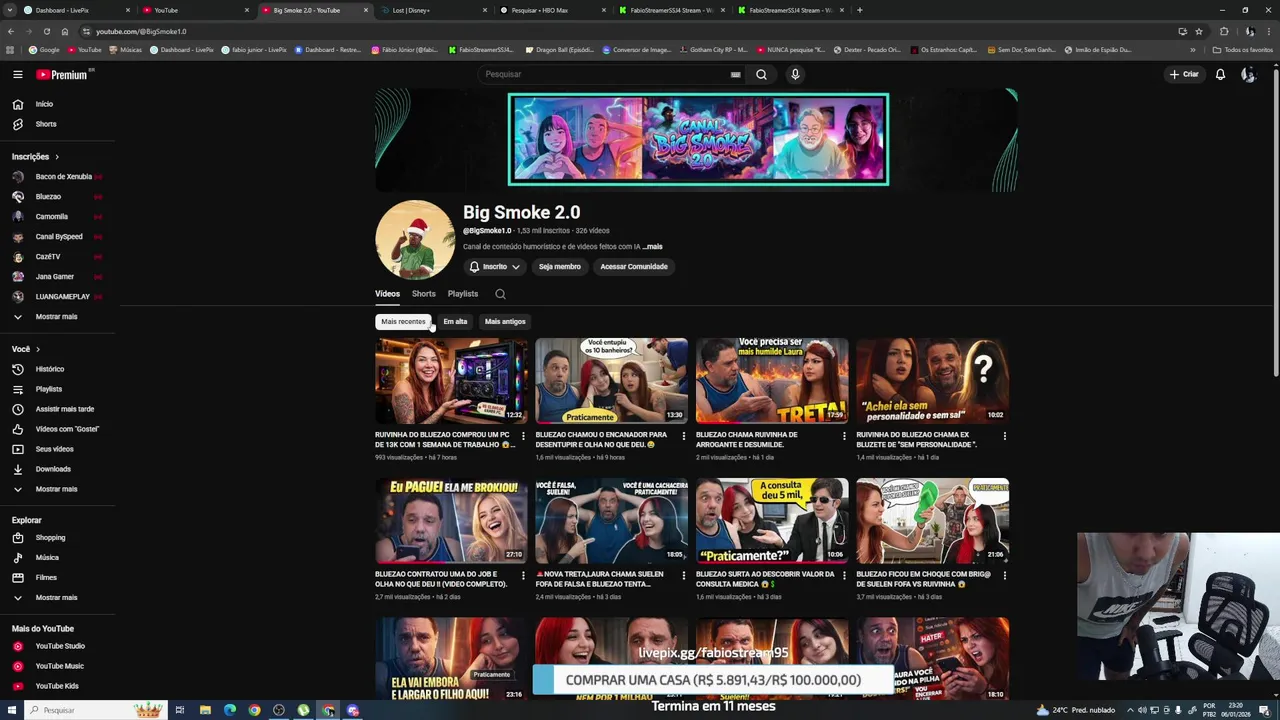
Task: Open the Criar menu
Action: [x=1184, y=74]
